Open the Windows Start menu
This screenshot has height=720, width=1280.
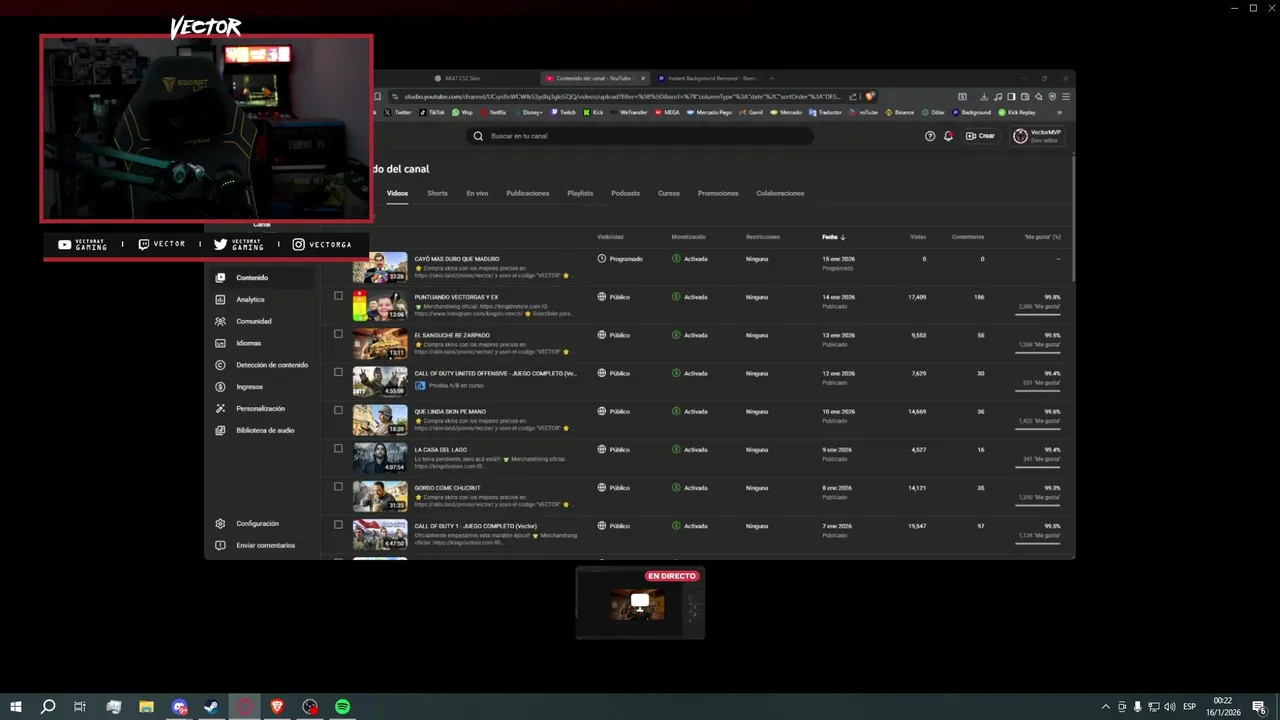16,707
